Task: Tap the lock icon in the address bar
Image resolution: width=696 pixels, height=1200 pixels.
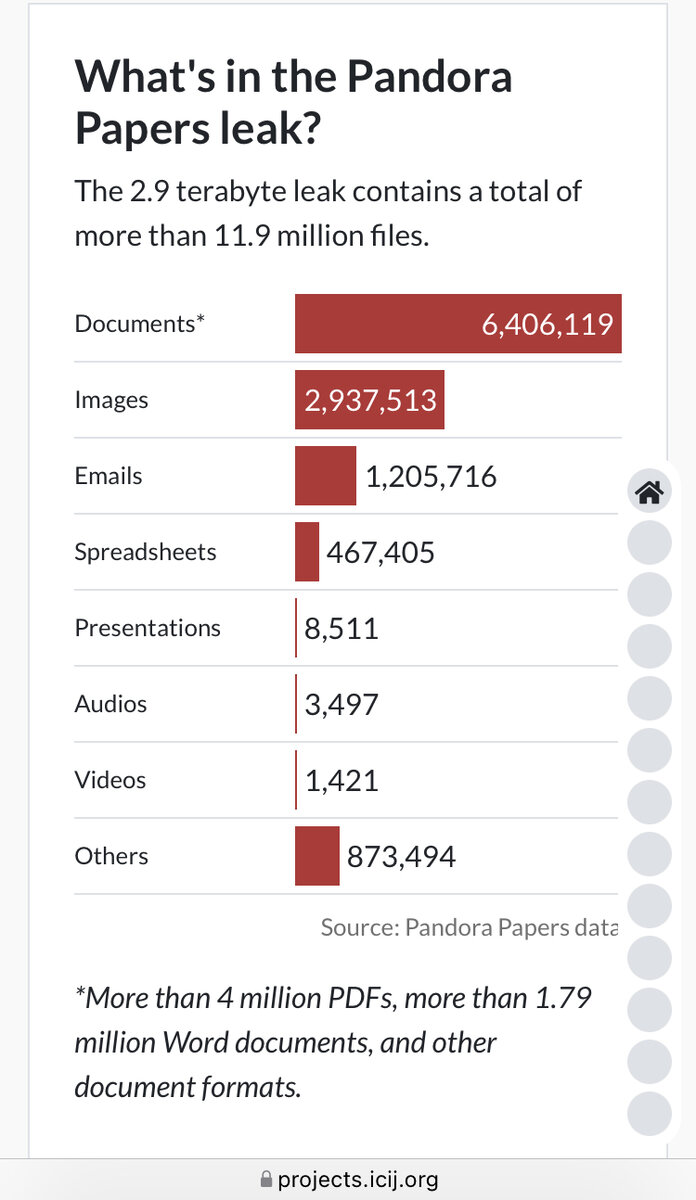Action: click(266, 1180)
